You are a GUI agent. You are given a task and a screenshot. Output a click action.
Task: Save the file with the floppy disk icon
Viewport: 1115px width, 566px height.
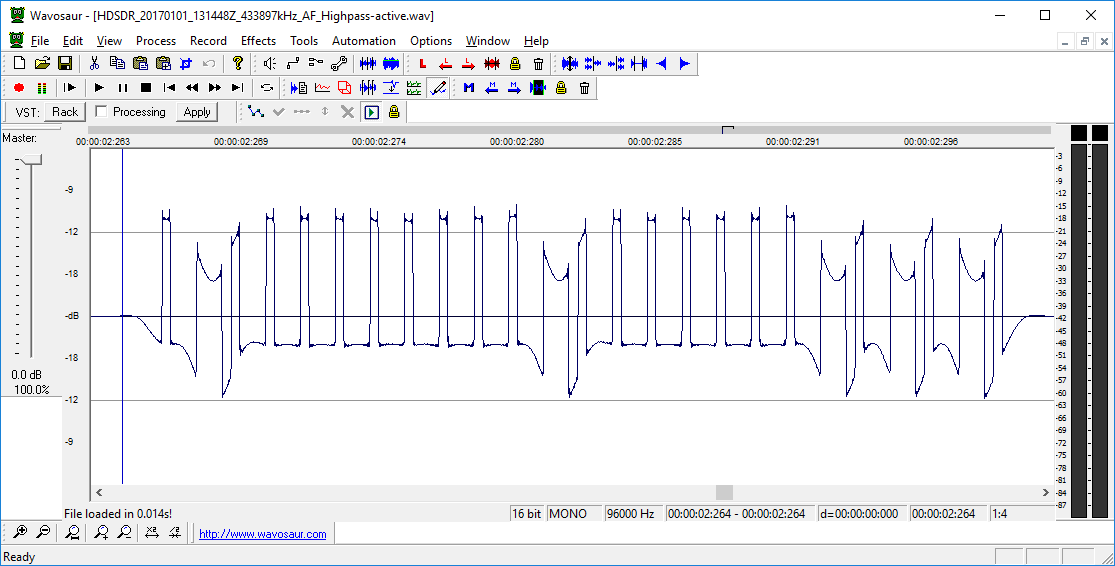click(x=65, y=63)
